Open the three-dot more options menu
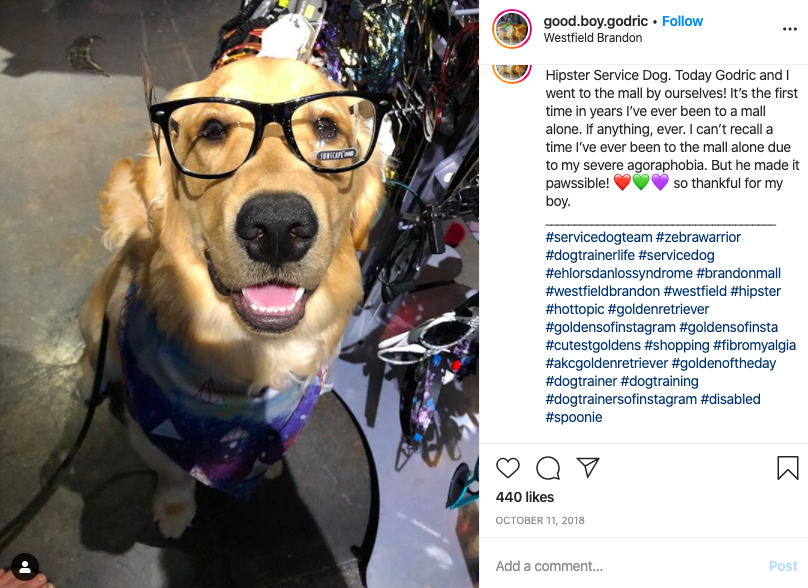The image size is (808, 588). (789, 29)
